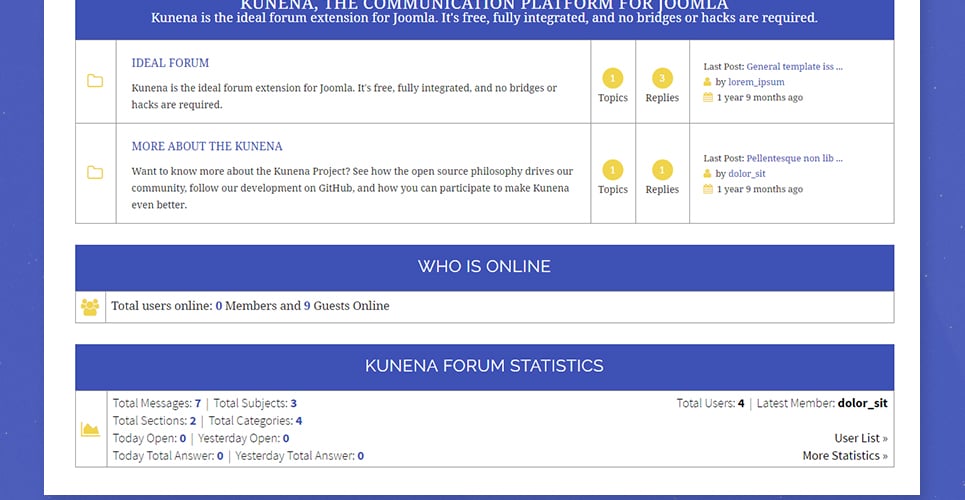This screenshot has height=500, width=965.
Task: Click the 0 Members online count
Action: (218, 306)
